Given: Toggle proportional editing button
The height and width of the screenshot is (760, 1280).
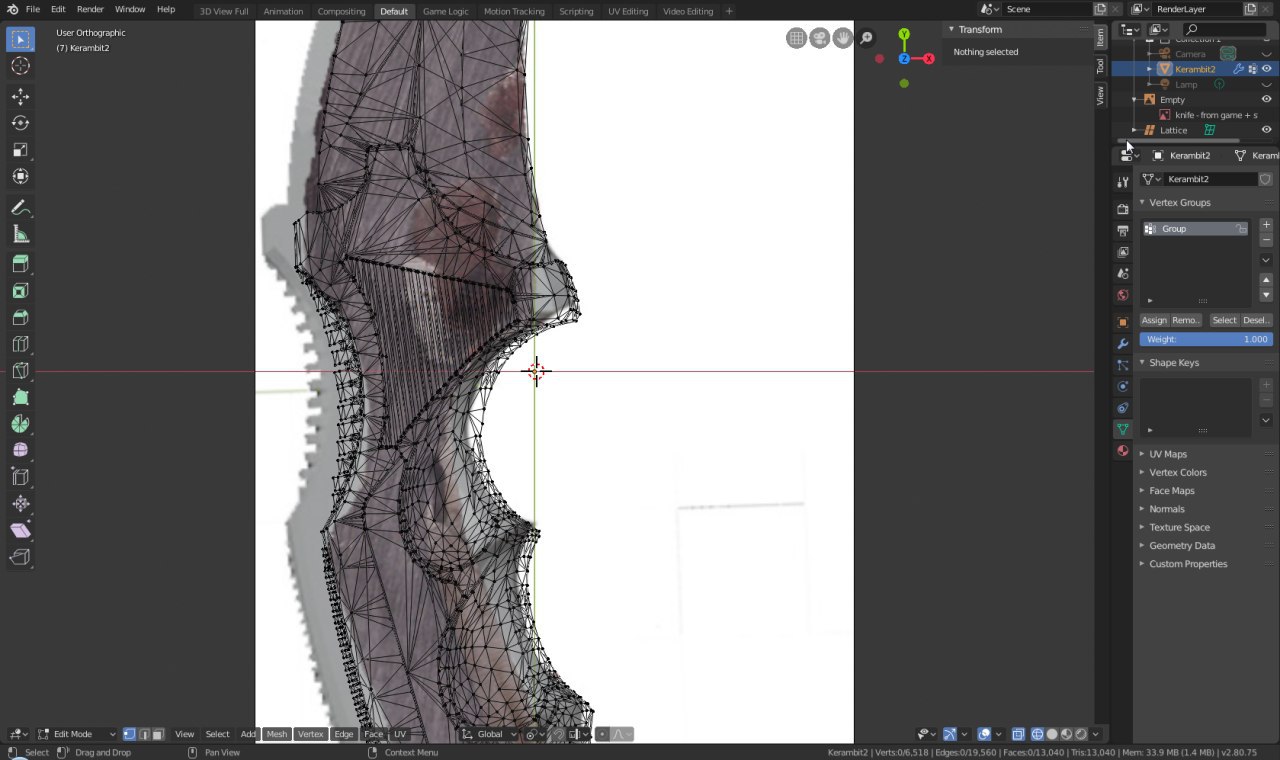Looking at the screenshot, I should point(602,734).
